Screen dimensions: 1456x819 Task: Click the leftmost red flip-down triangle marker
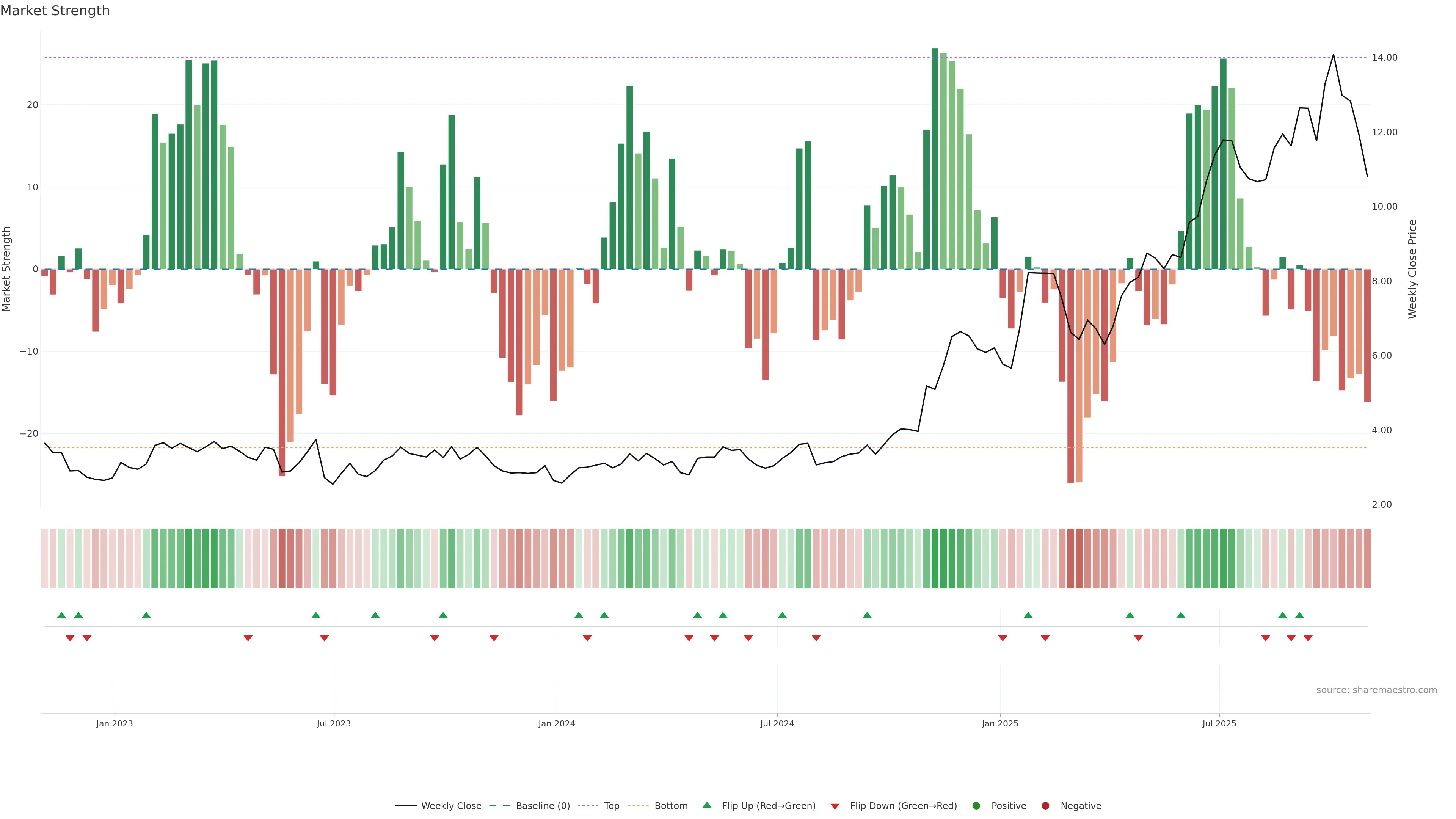pos(70,638)
